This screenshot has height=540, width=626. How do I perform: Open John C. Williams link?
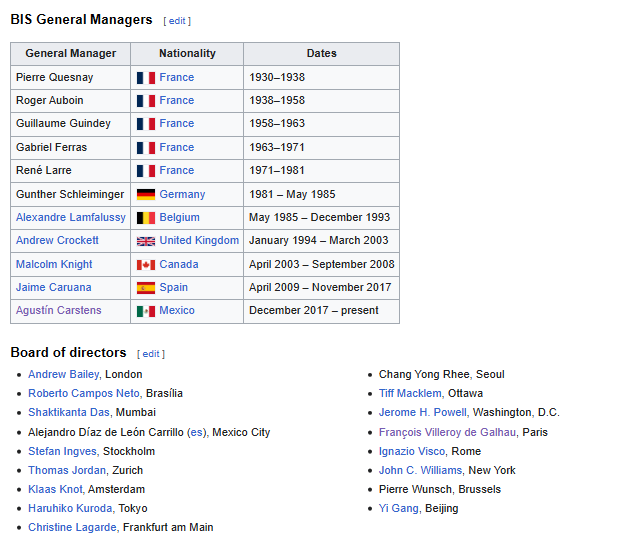420,470
